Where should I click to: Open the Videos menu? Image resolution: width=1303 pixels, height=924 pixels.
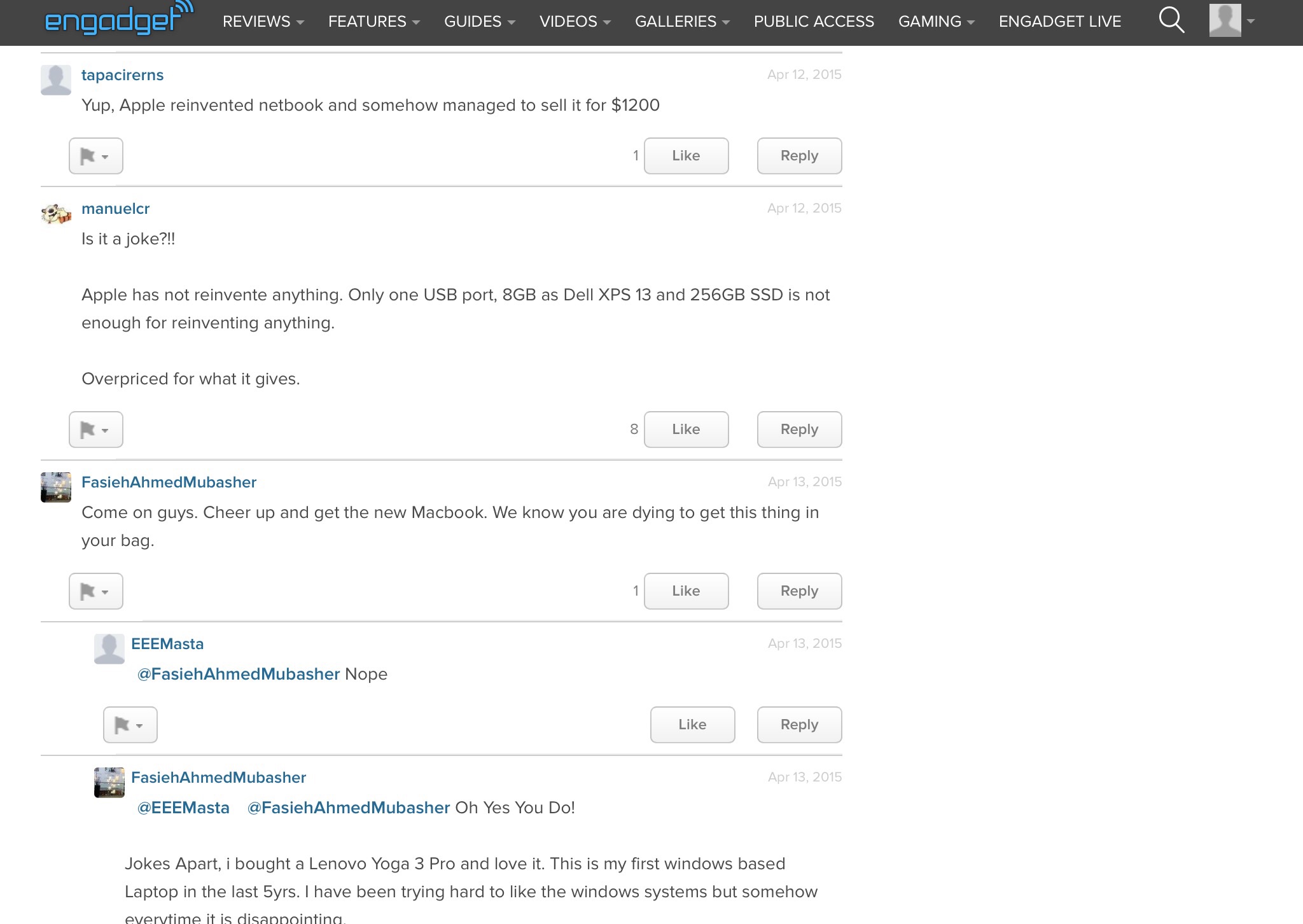coord(575,22)
